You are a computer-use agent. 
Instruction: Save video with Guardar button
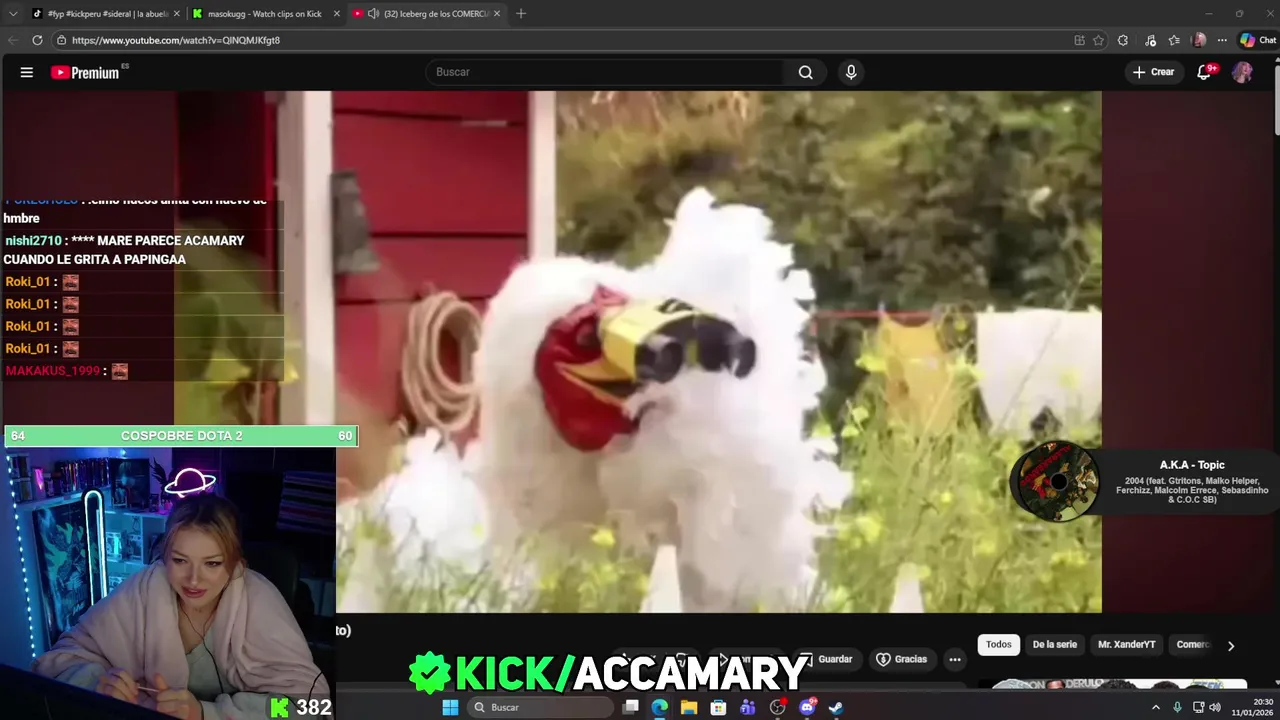pyautogui.click(x=828, y=659)
